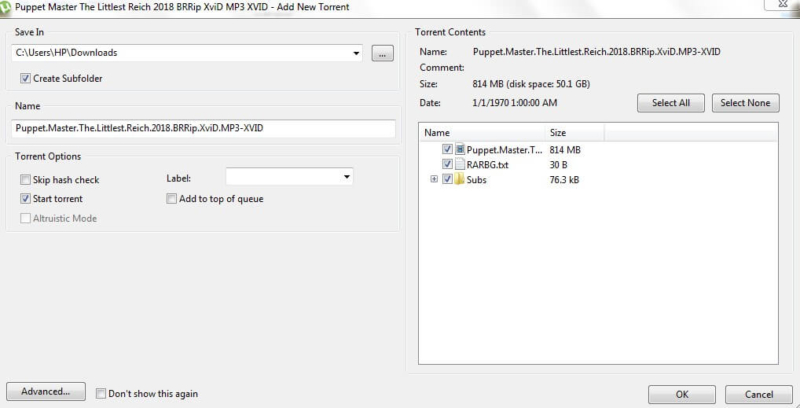Uncheck the Puppet.Master video file checkbox
The height and width of the screenshot is (408, 800).
click(447, 149)
